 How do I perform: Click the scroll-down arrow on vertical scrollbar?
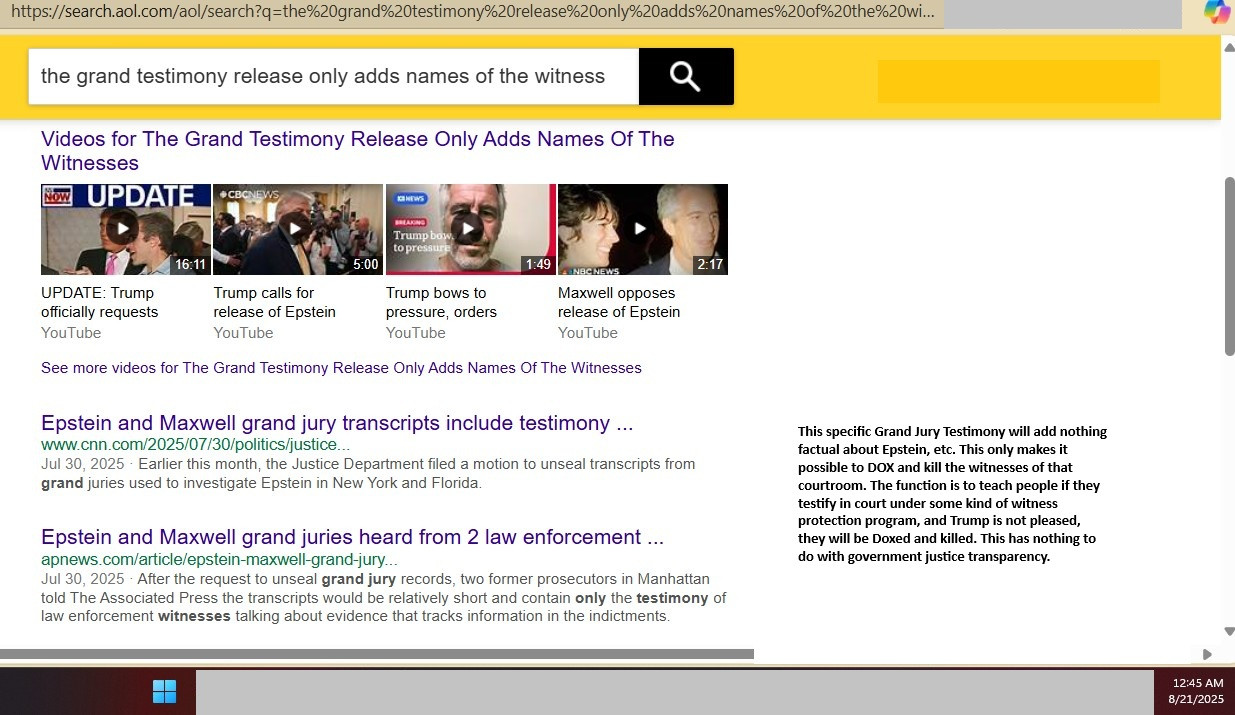(1229, 632)
